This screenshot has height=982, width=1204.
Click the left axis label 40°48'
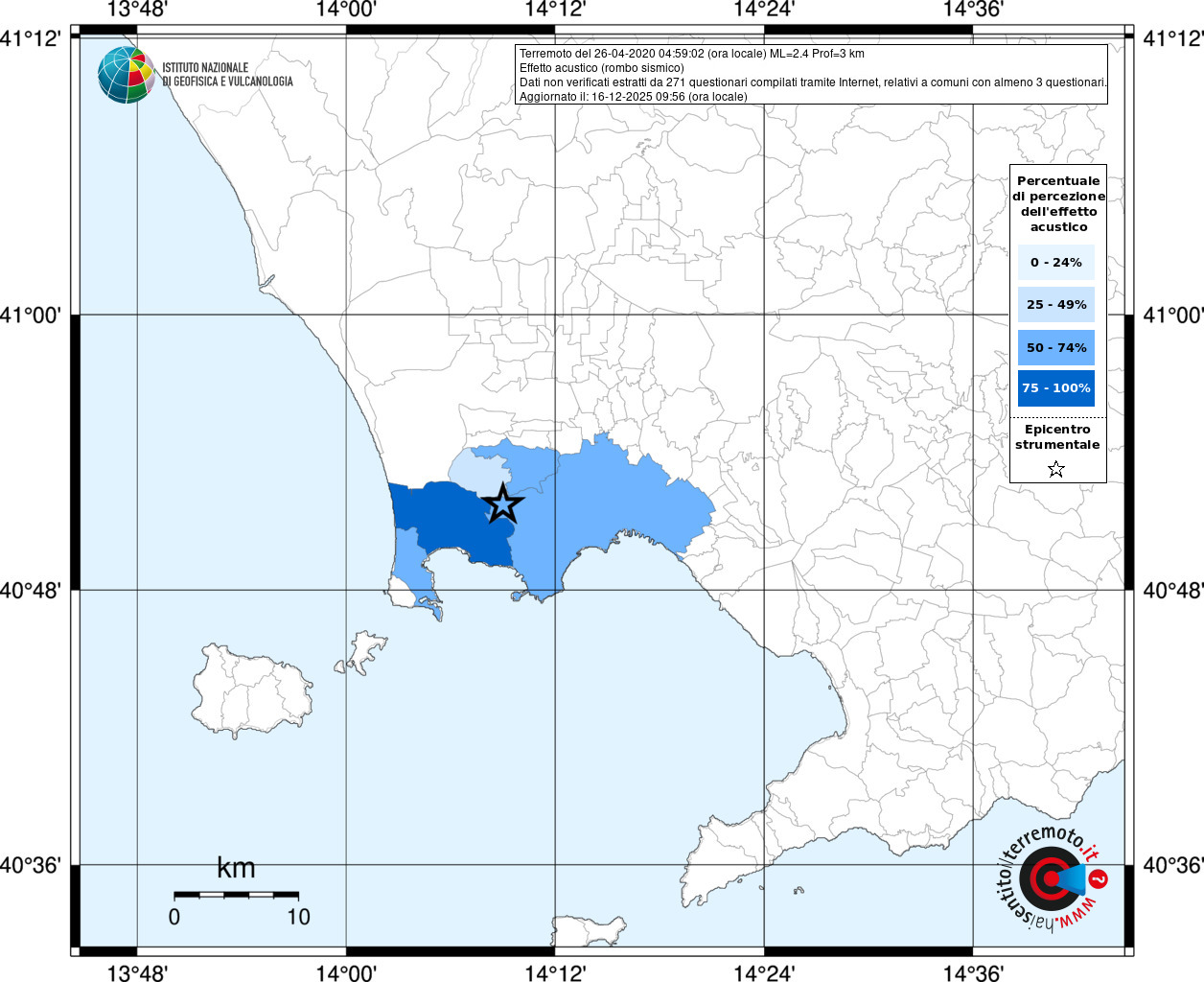point(31,590)
